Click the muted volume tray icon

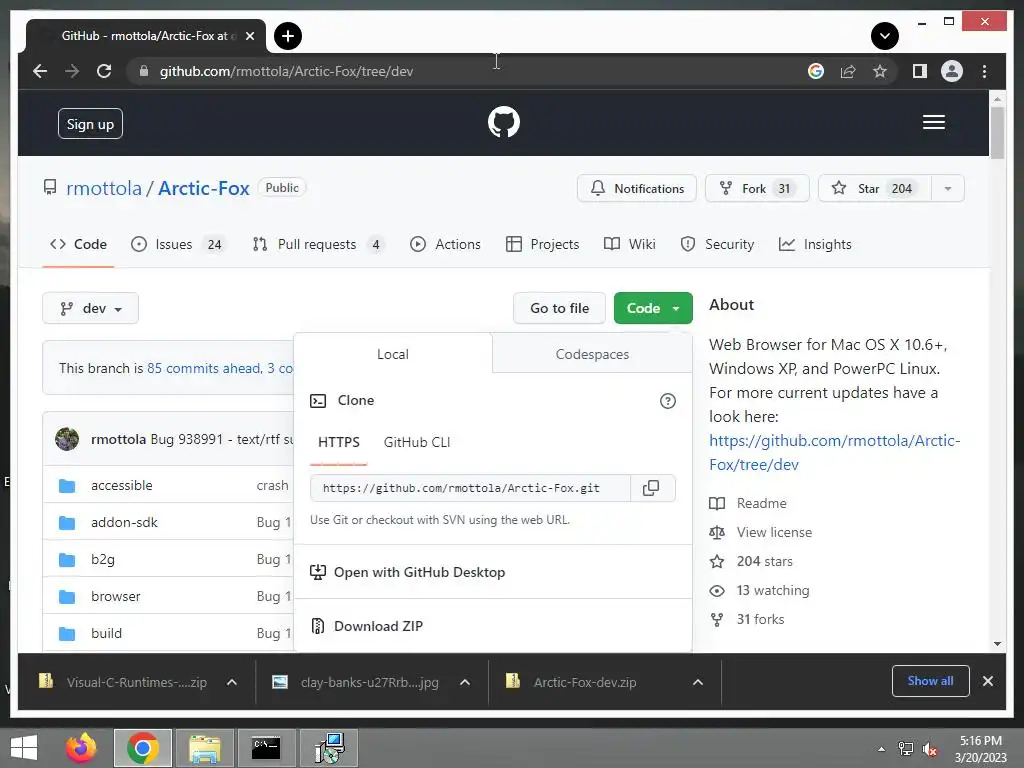coord(930,749)
